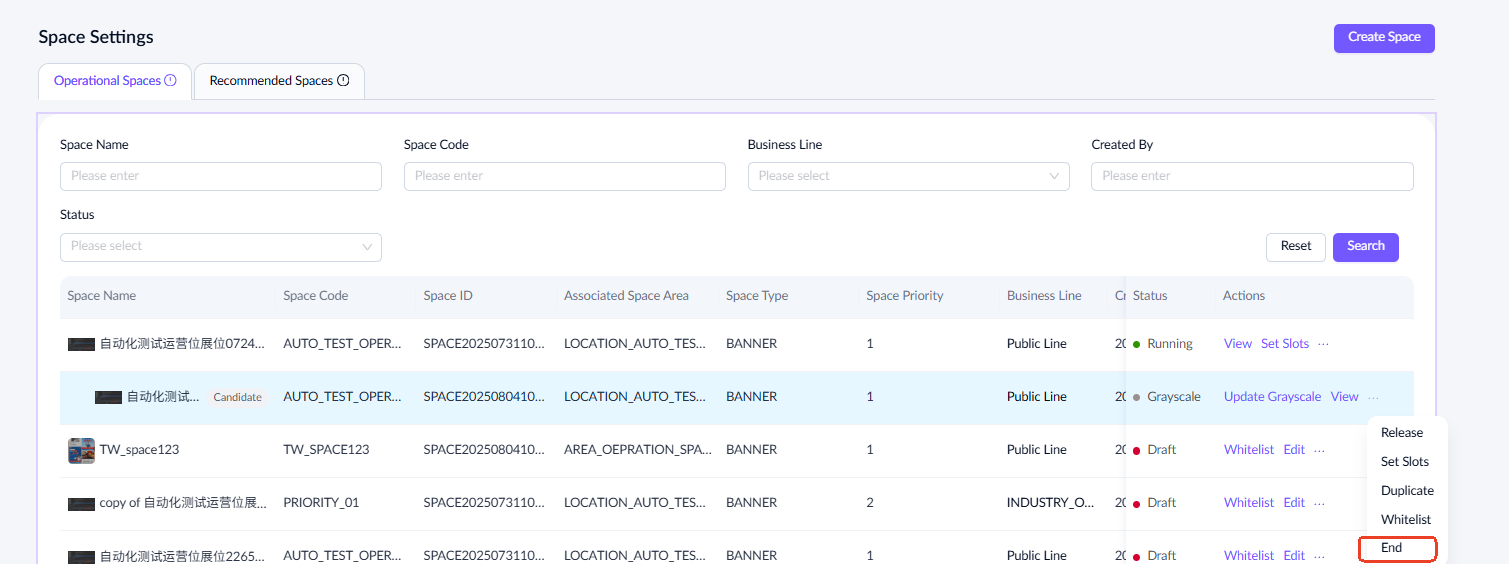Open ellipsis menu for TW_space123 row
This screenshot has height=564, width=1509.
[1319, 450]
